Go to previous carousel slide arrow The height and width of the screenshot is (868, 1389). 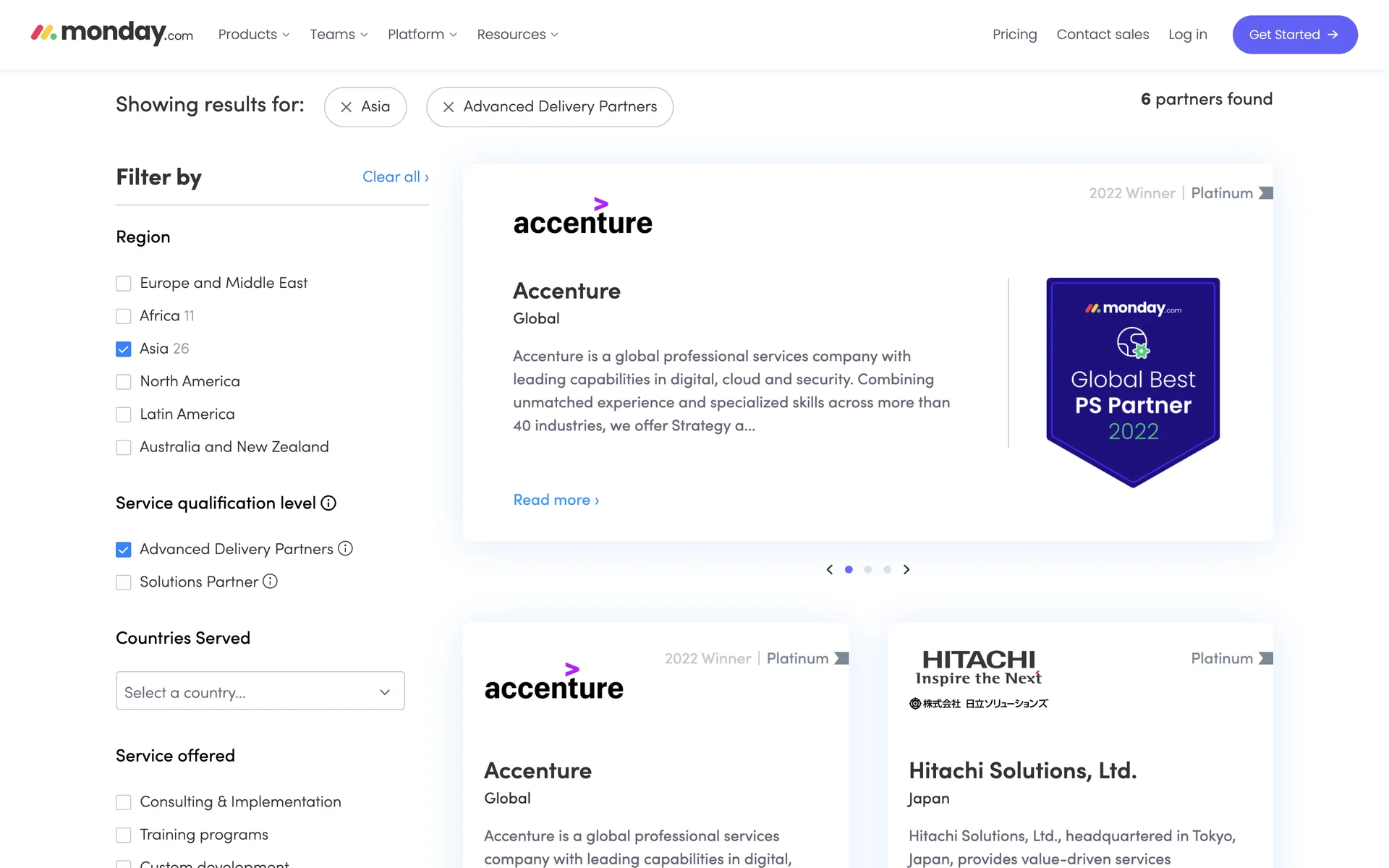[x=830, y=570]
